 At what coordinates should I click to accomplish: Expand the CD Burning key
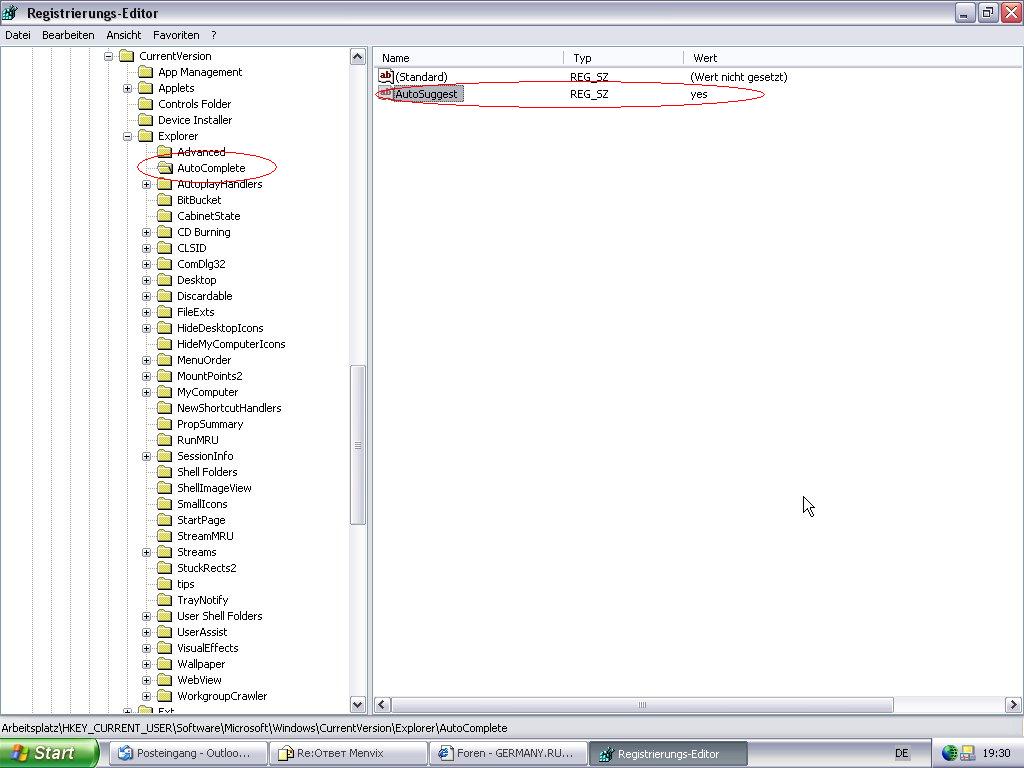pyautogui.click(x=146, y=232)
